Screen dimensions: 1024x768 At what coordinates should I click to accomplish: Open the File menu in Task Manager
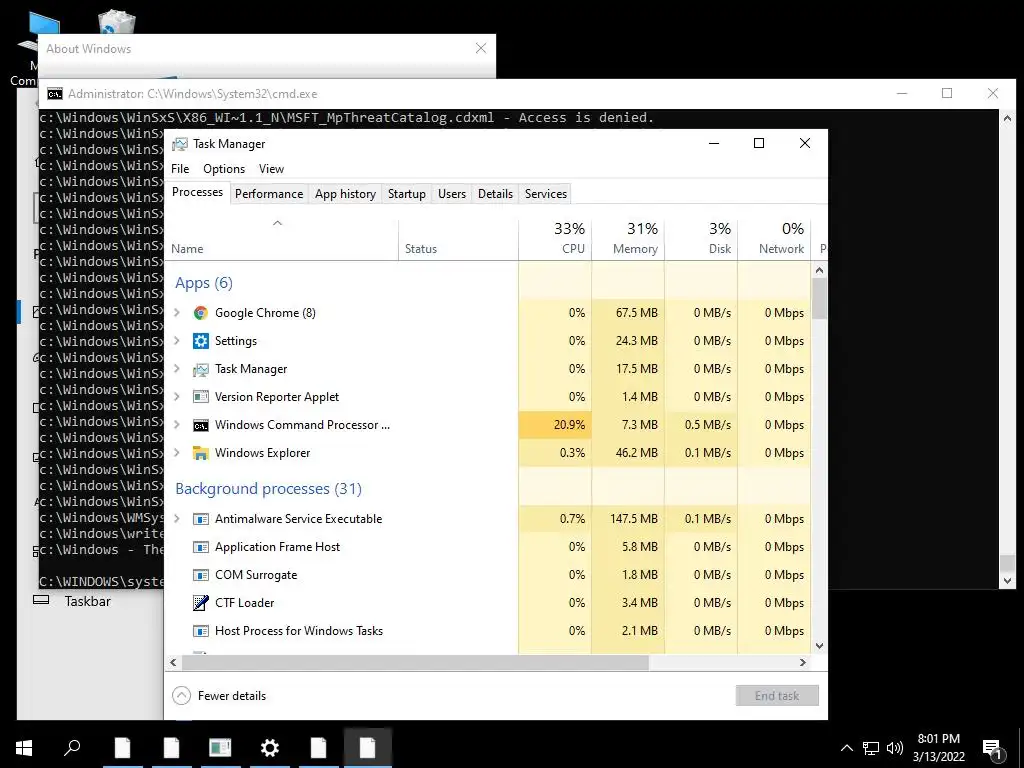[x=180, y=169]
